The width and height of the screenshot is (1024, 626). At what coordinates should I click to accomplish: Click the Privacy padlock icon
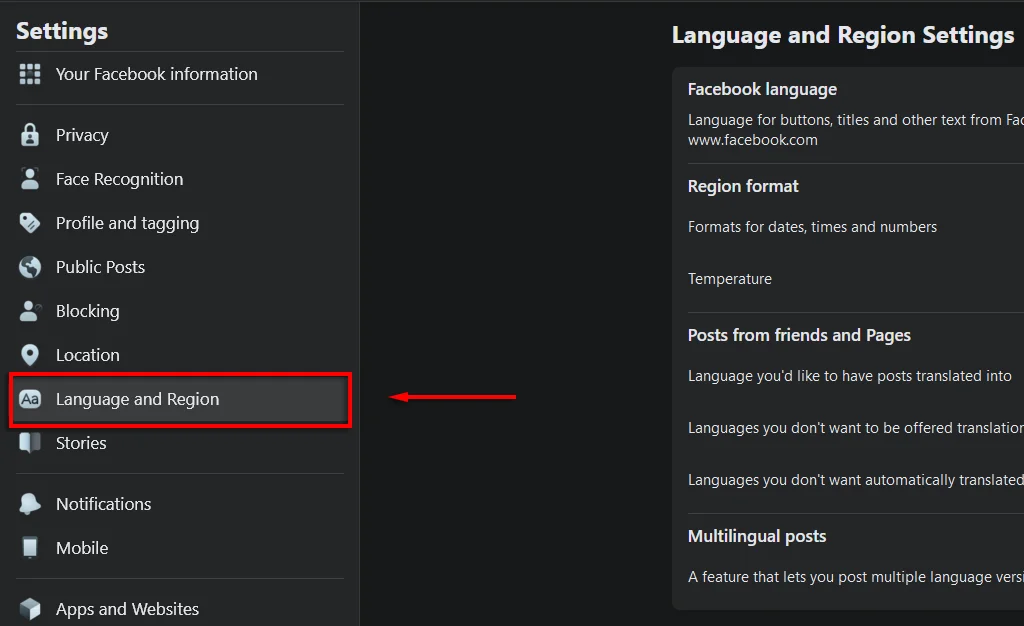(x=30, y=135)
